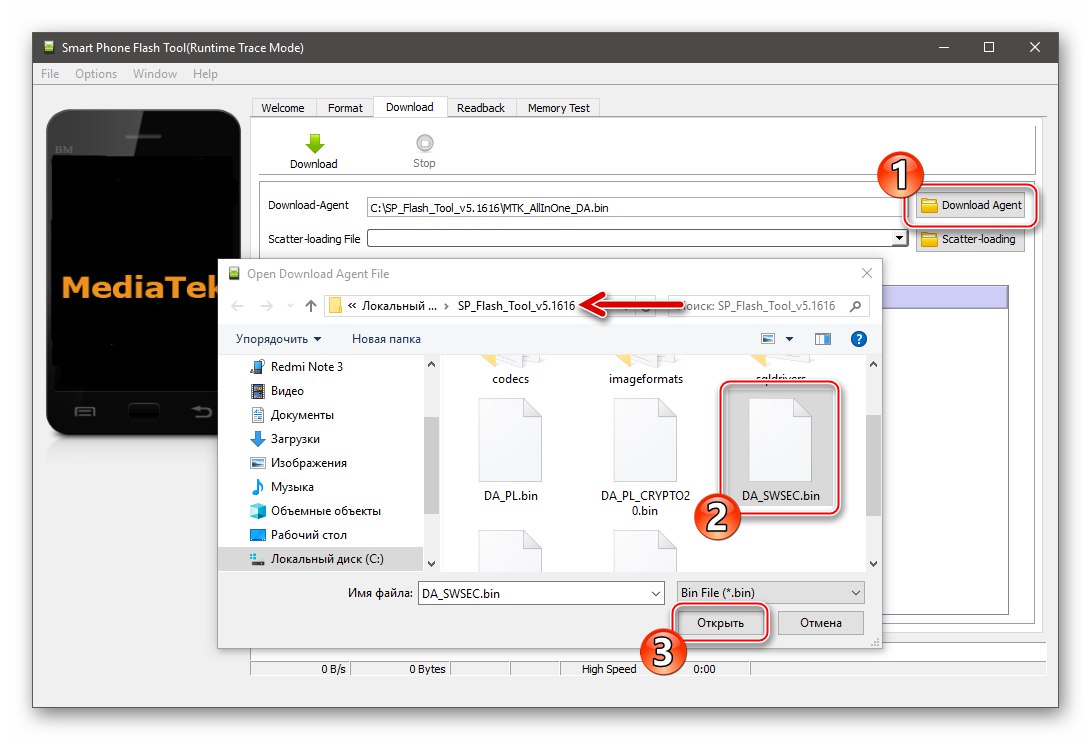Click the Stop icon in toolbar

click(424, 143)
